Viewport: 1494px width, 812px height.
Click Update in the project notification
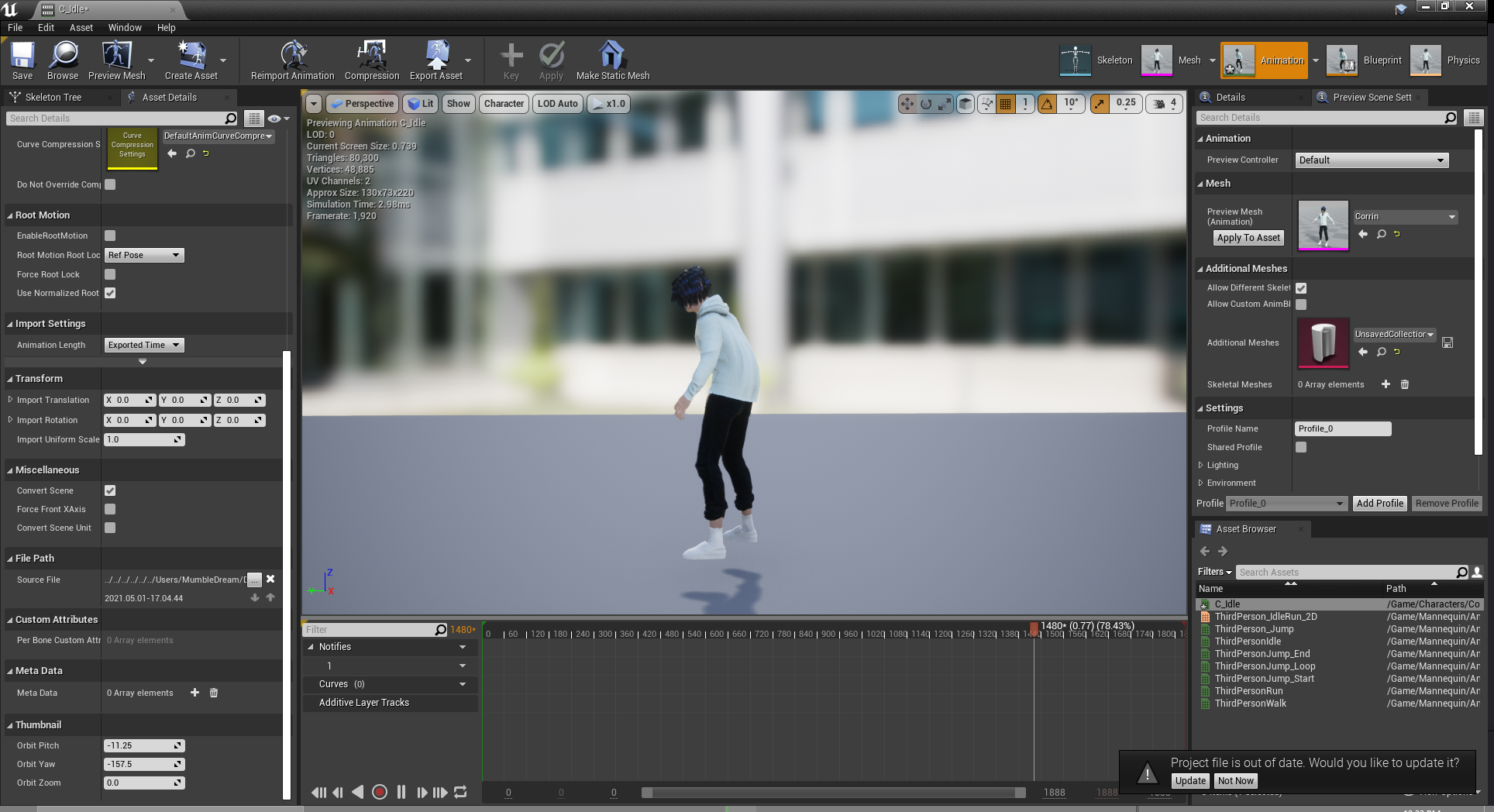[x=1189, y=781]
